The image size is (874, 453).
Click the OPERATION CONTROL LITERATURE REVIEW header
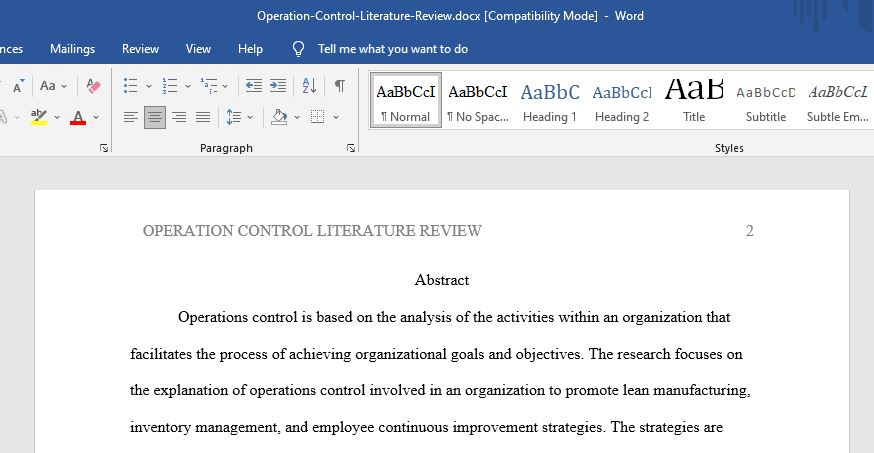pos(312,231)
